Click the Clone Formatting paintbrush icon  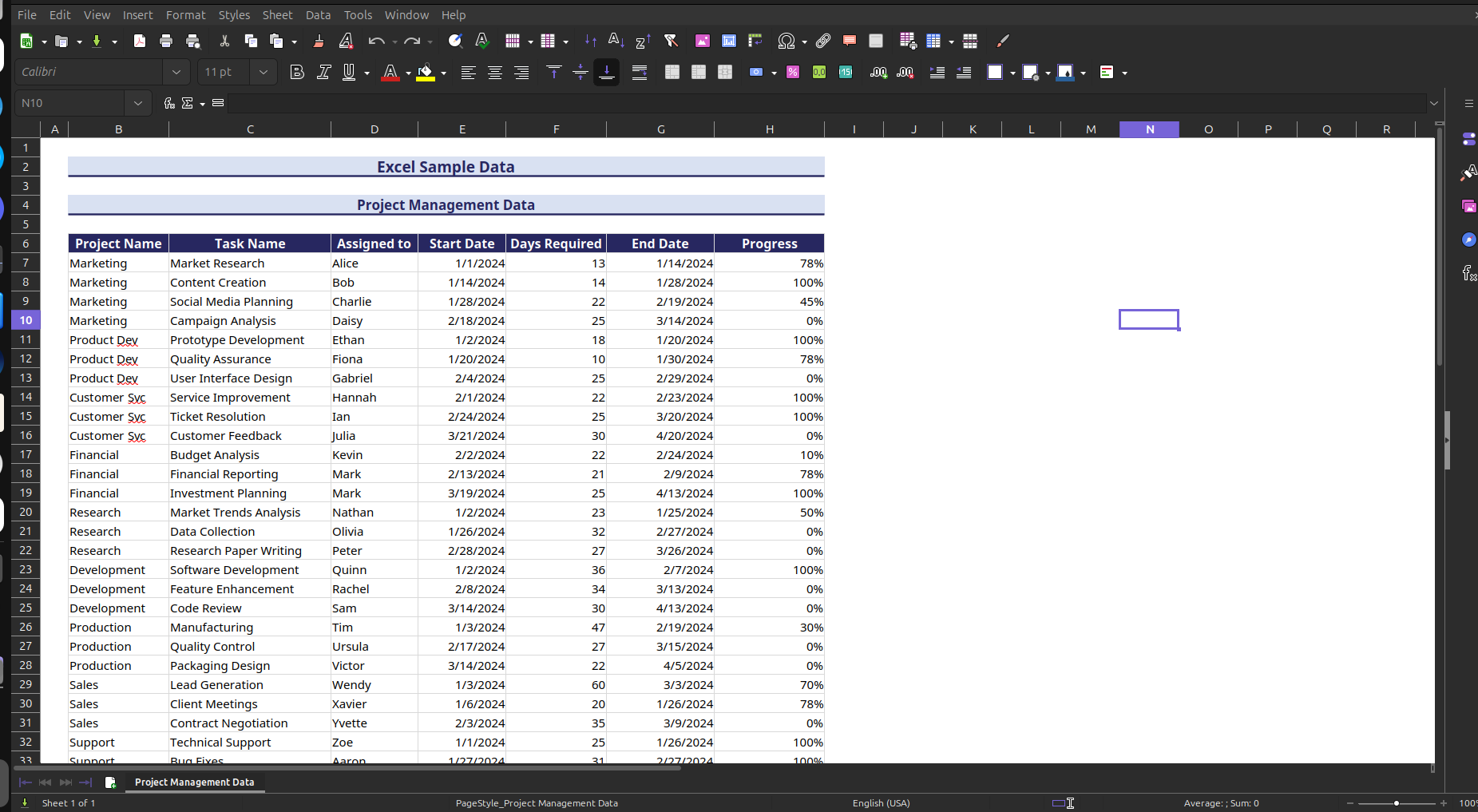tap(319, 41)
